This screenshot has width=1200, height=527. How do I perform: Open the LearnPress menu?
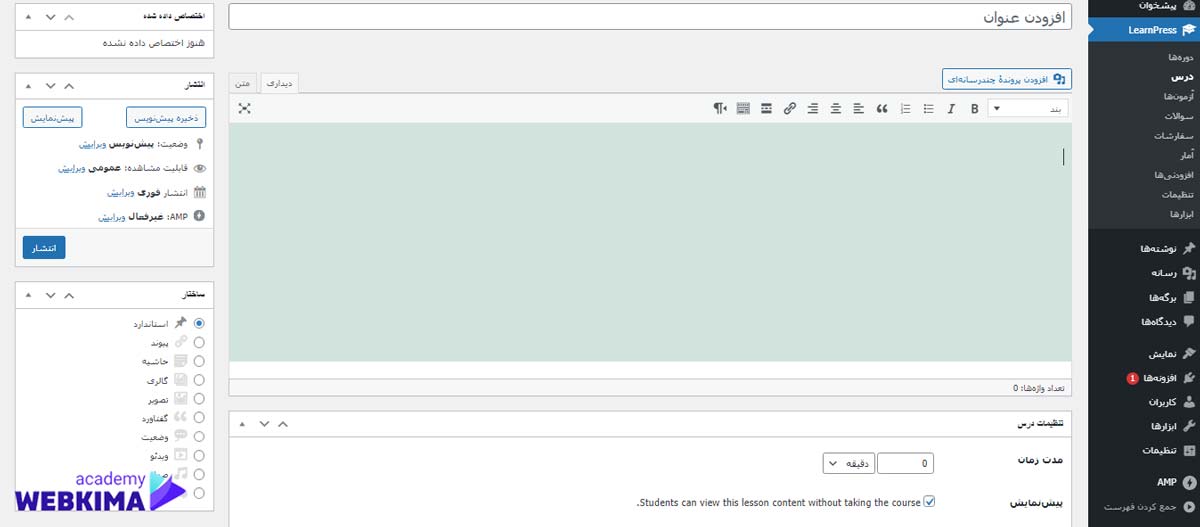pos(1144,30)
